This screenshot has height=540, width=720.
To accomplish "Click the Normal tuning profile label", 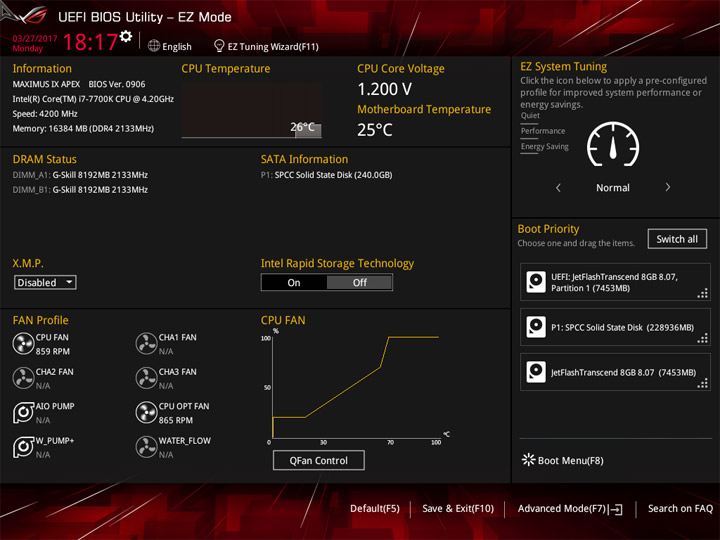I will pyautogui.click(x=613, y=188).
